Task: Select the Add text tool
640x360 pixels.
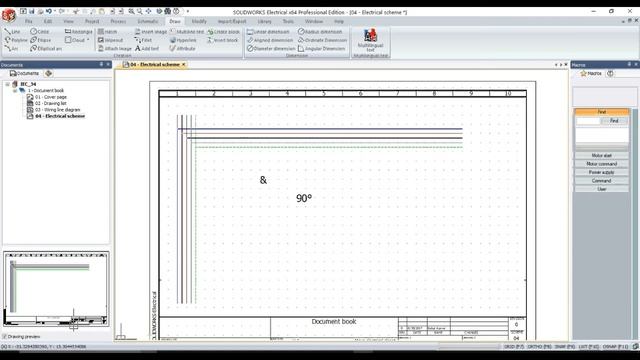Action: pos(147,49)
